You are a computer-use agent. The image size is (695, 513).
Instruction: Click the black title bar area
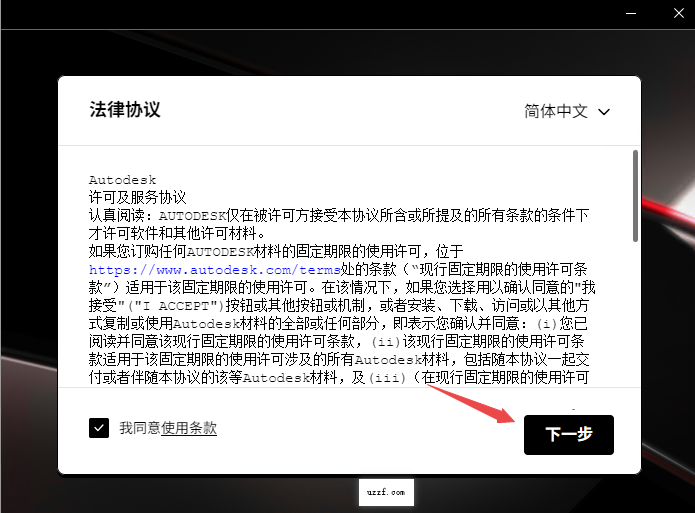tap(300, 14)
